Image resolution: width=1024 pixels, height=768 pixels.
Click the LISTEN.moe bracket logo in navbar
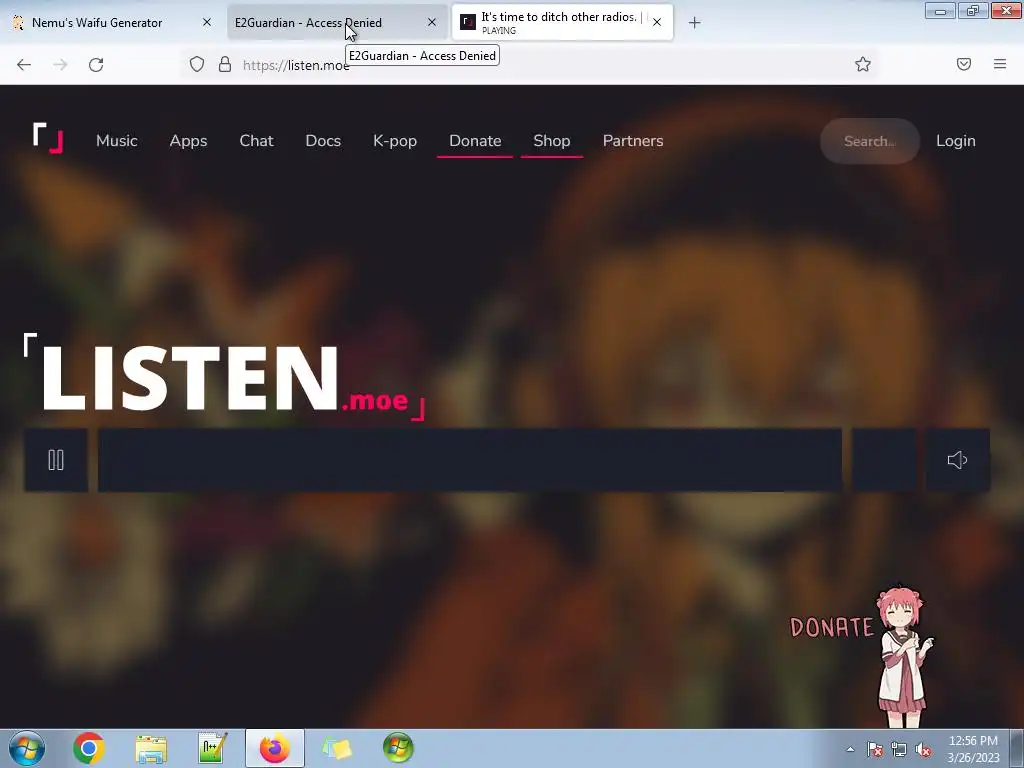tap(48, 138)
